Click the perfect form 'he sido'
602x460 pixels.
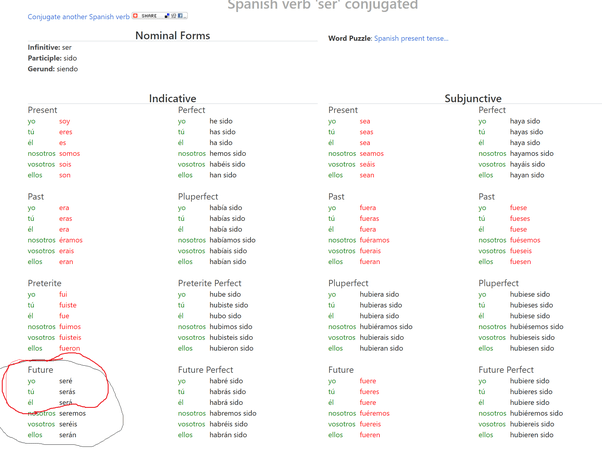click(x=221, y=121)
